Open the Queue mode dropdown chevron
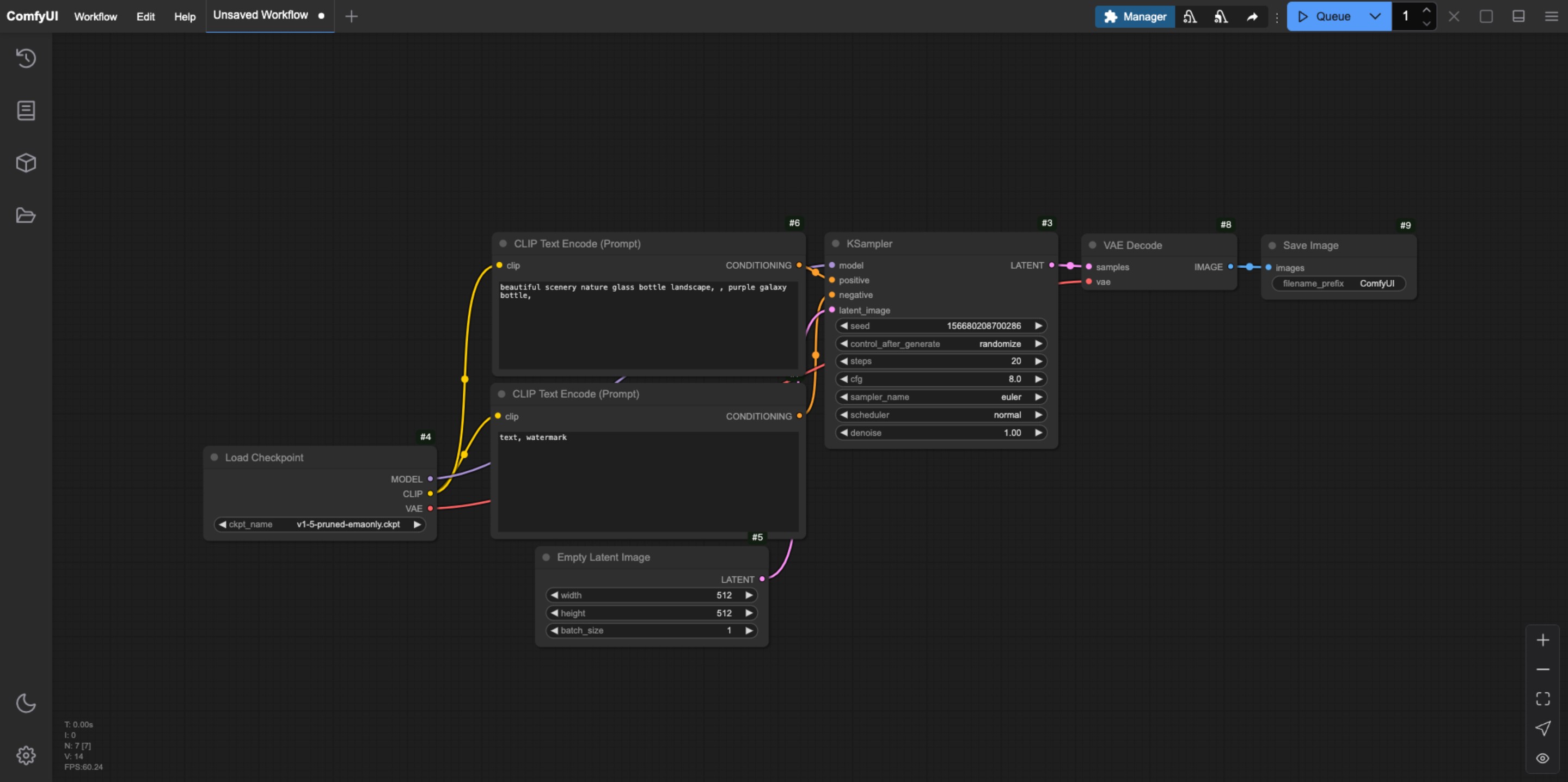Viewport: 1568px width, 782px height. pos(1375,16)
